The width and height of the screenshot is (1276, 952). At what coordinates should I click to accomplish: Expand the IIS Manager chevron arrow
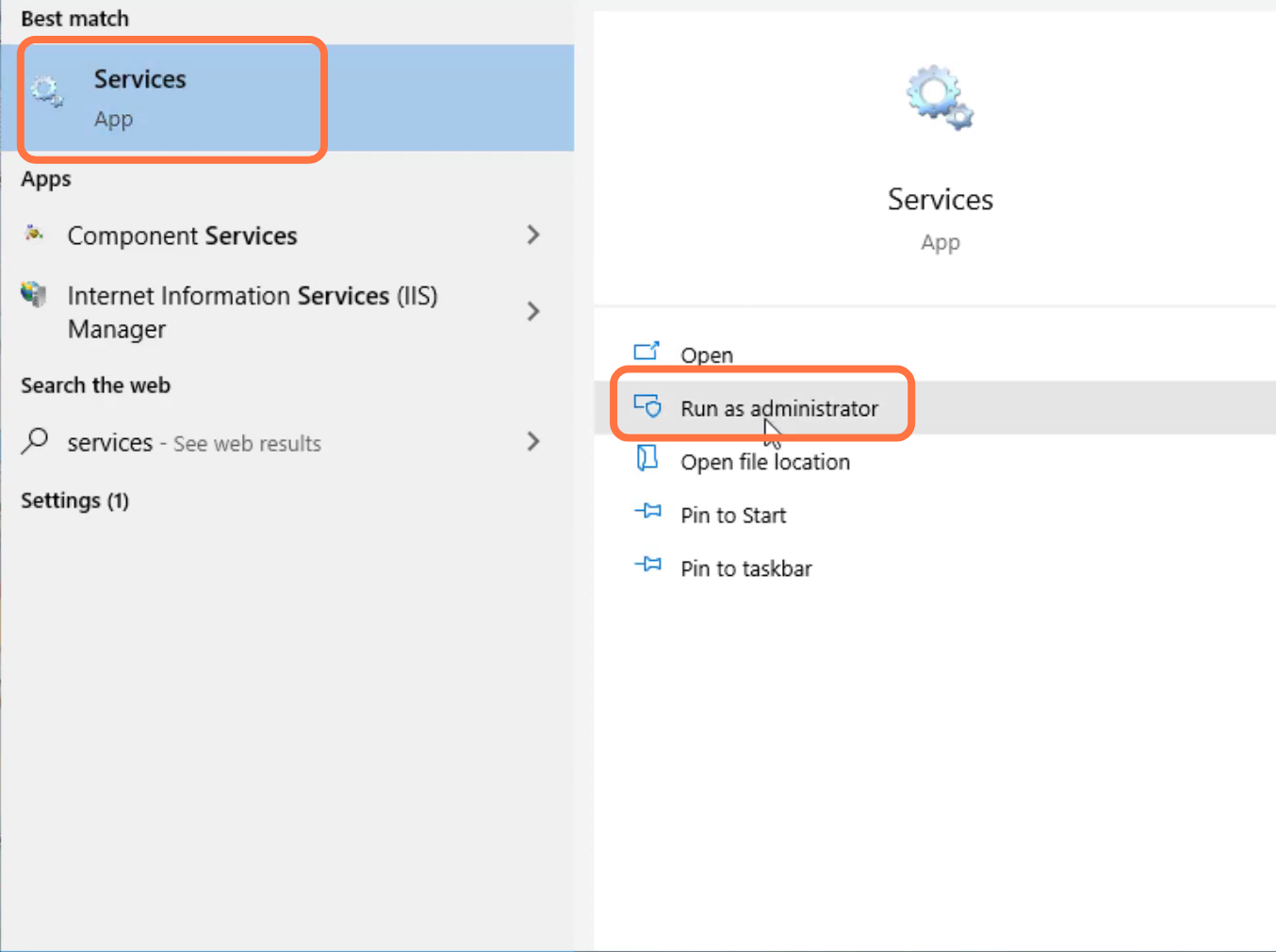(x=533, y=311)
